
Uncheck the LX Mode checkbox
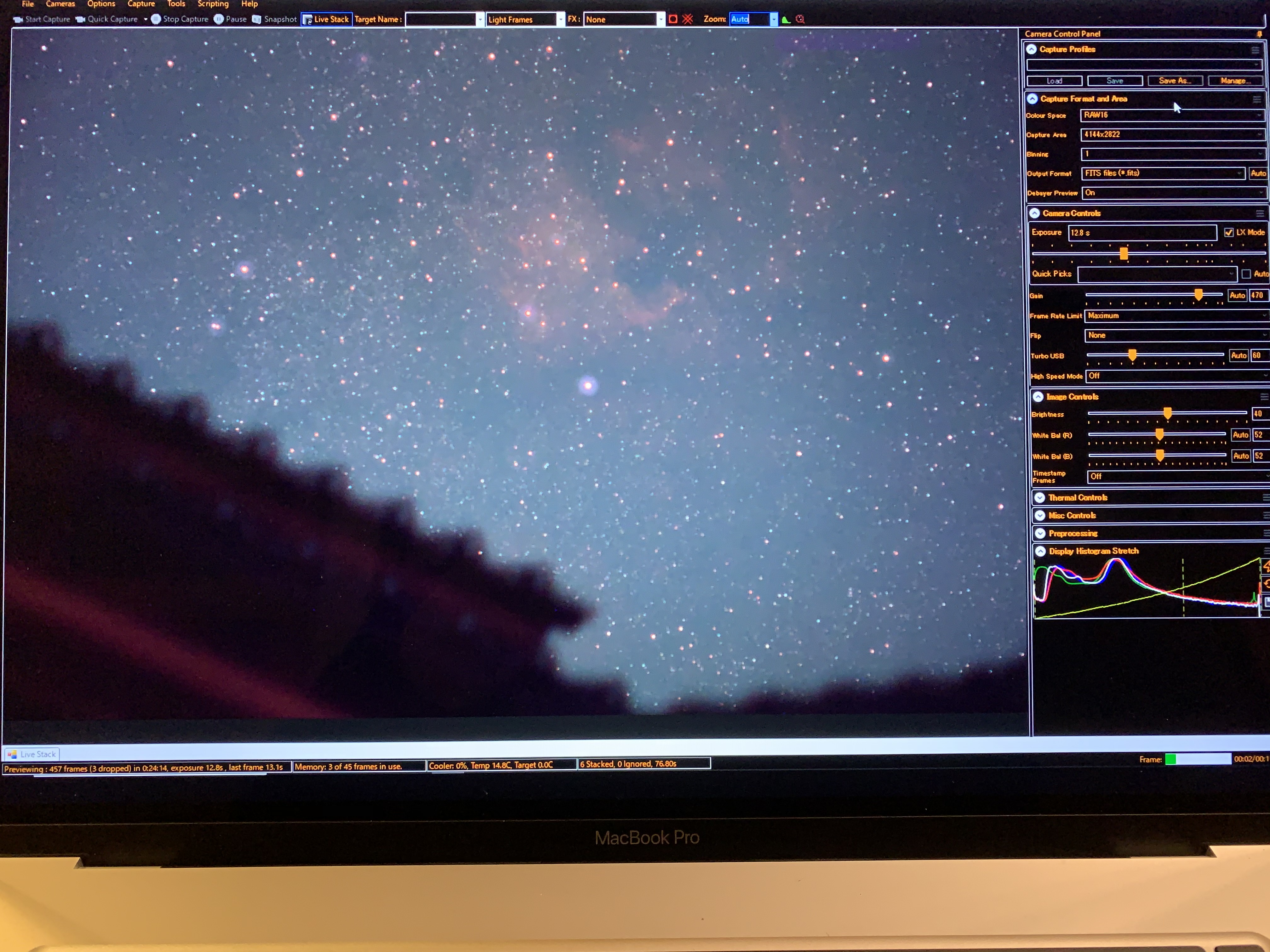pyautogui.click(x=1229, y=232)
